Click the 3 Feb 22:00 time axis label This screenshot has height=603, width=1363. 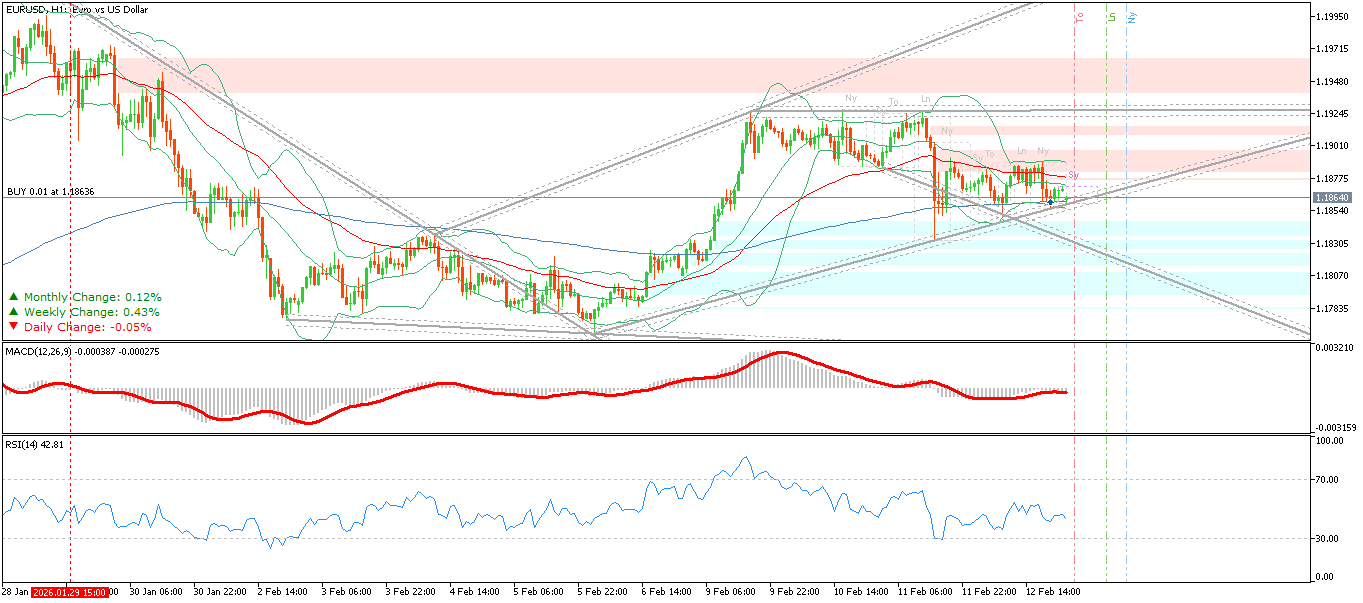coord(409,592)
